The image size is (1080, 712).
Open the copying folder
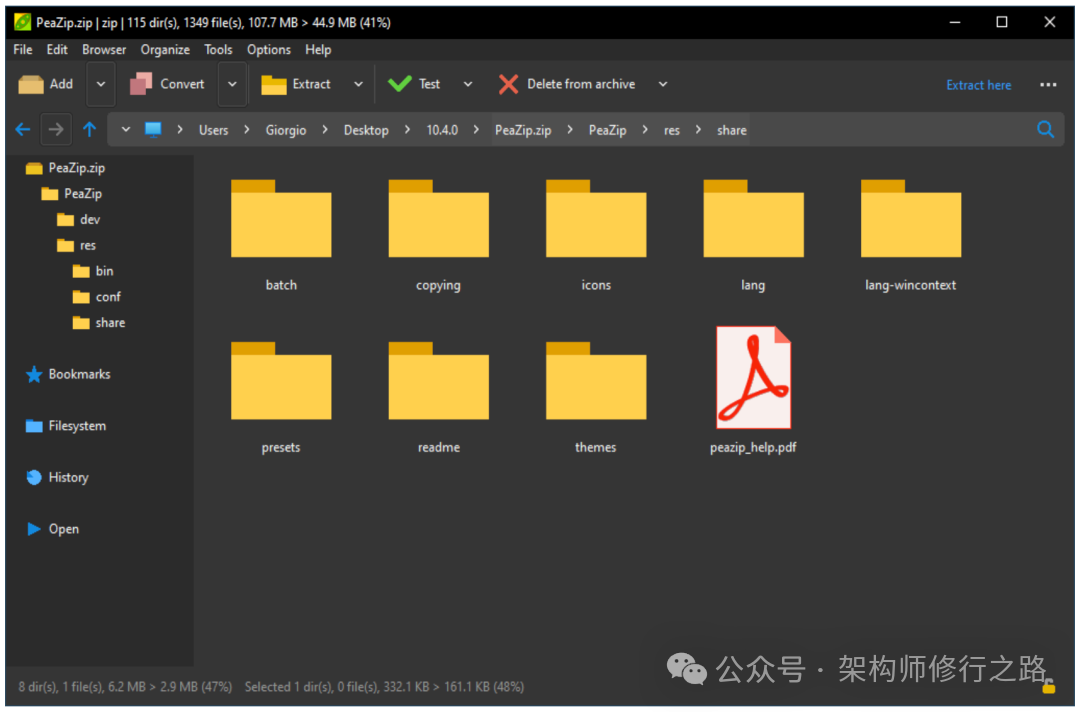pos(438,234)
